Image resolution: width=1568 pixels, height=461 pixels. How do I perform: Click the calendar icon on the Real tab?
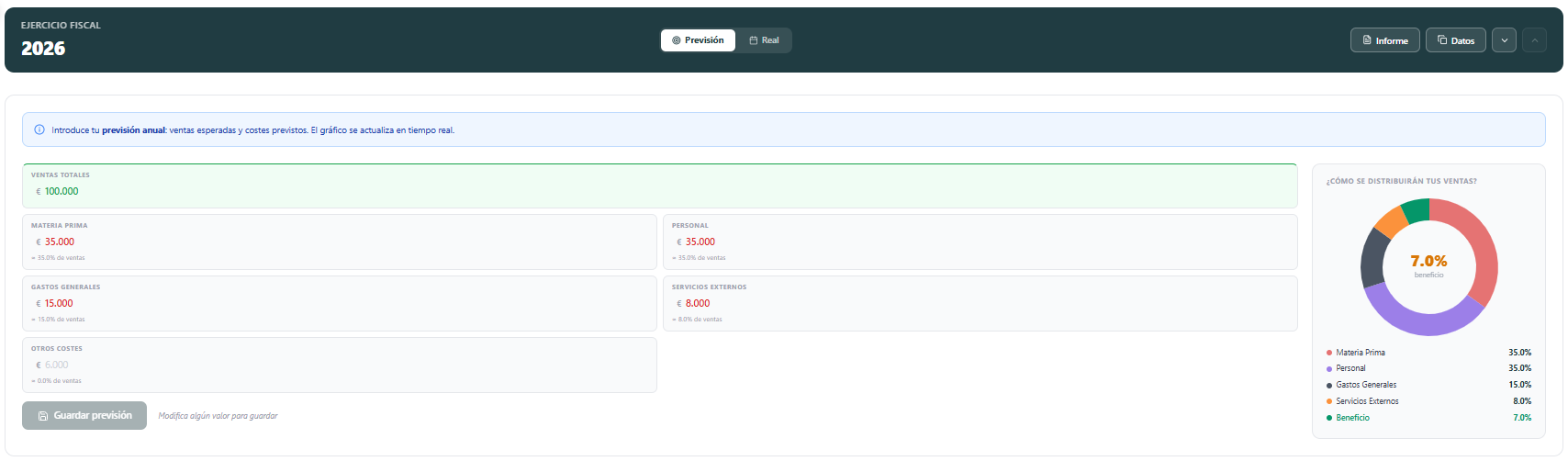[x=753, y=40]
